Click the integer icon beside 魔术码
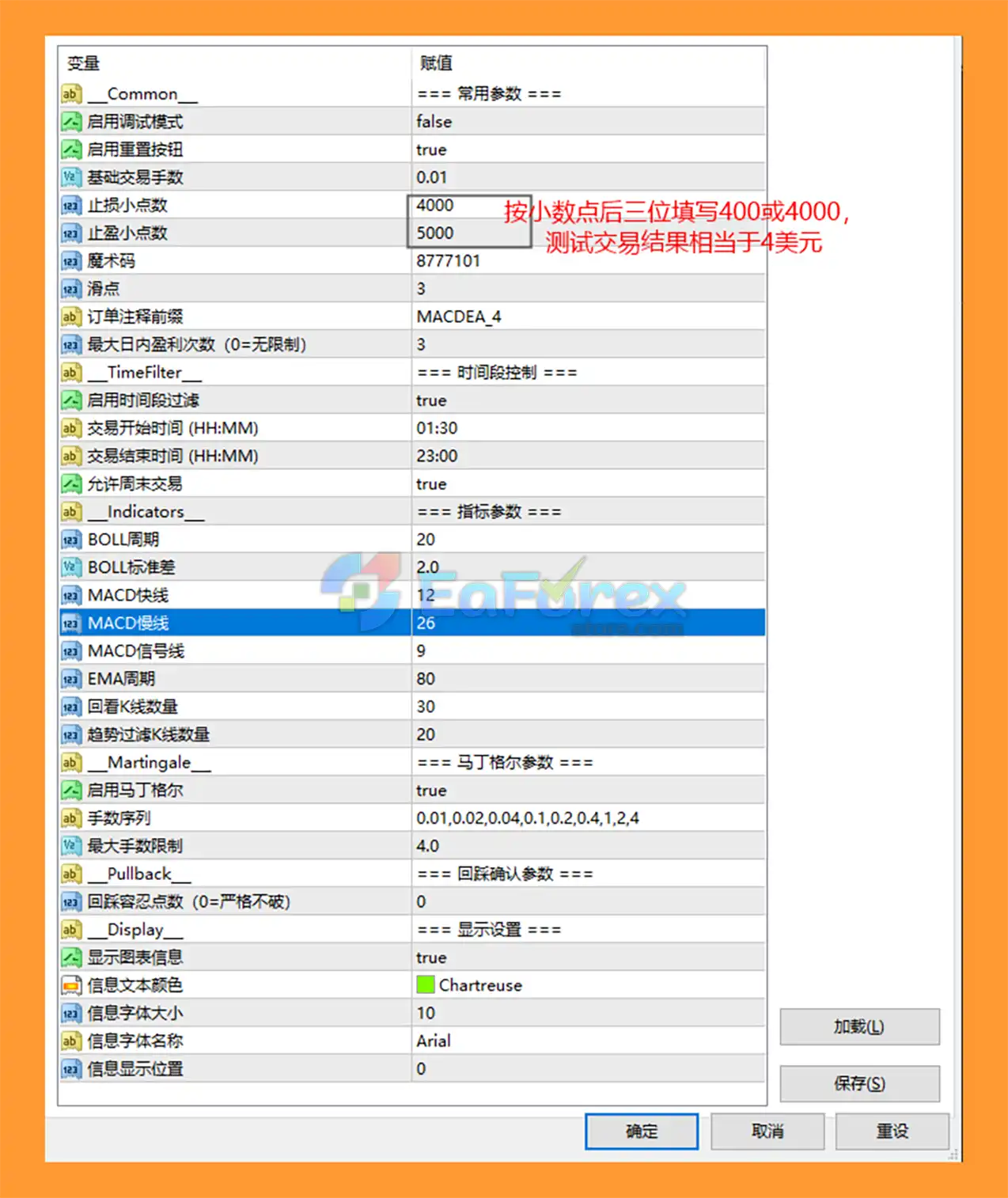Screen dimensions: 1008x1198 click(71, 261)
